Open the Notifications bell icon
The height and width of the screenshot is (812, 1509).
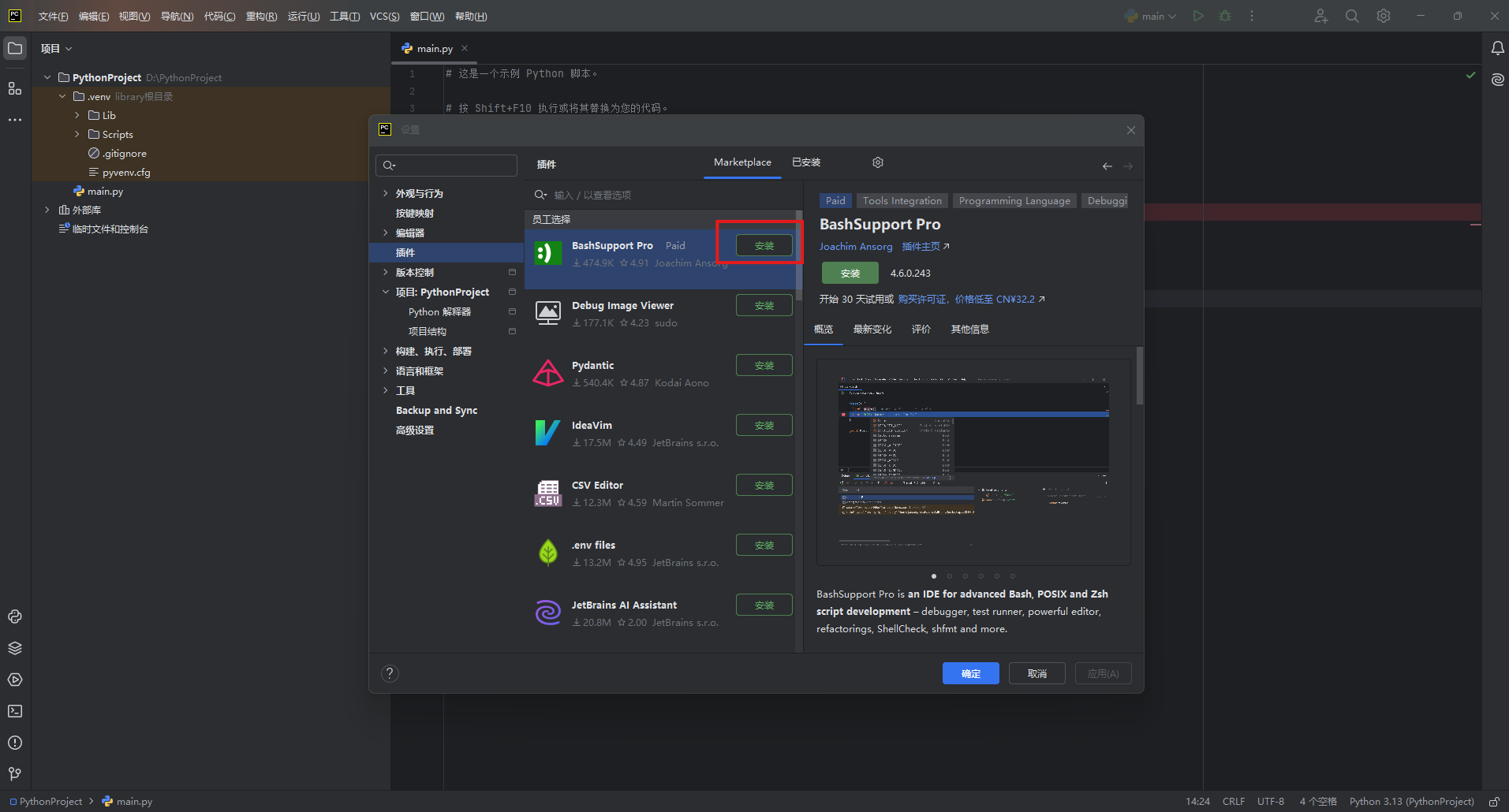coord(1497,48)
